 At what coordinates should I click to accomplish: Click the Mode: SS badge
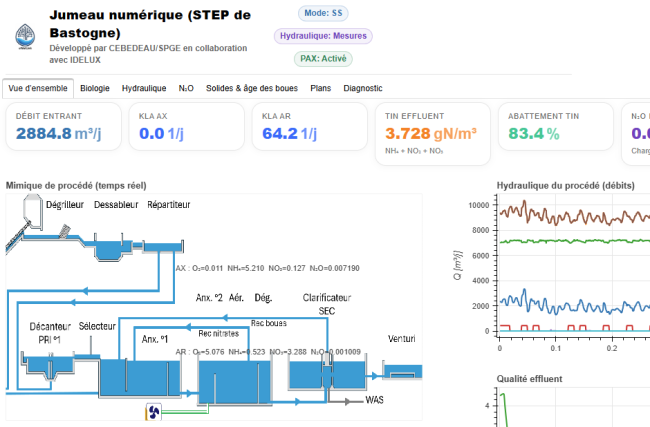[x=323, y=13]
